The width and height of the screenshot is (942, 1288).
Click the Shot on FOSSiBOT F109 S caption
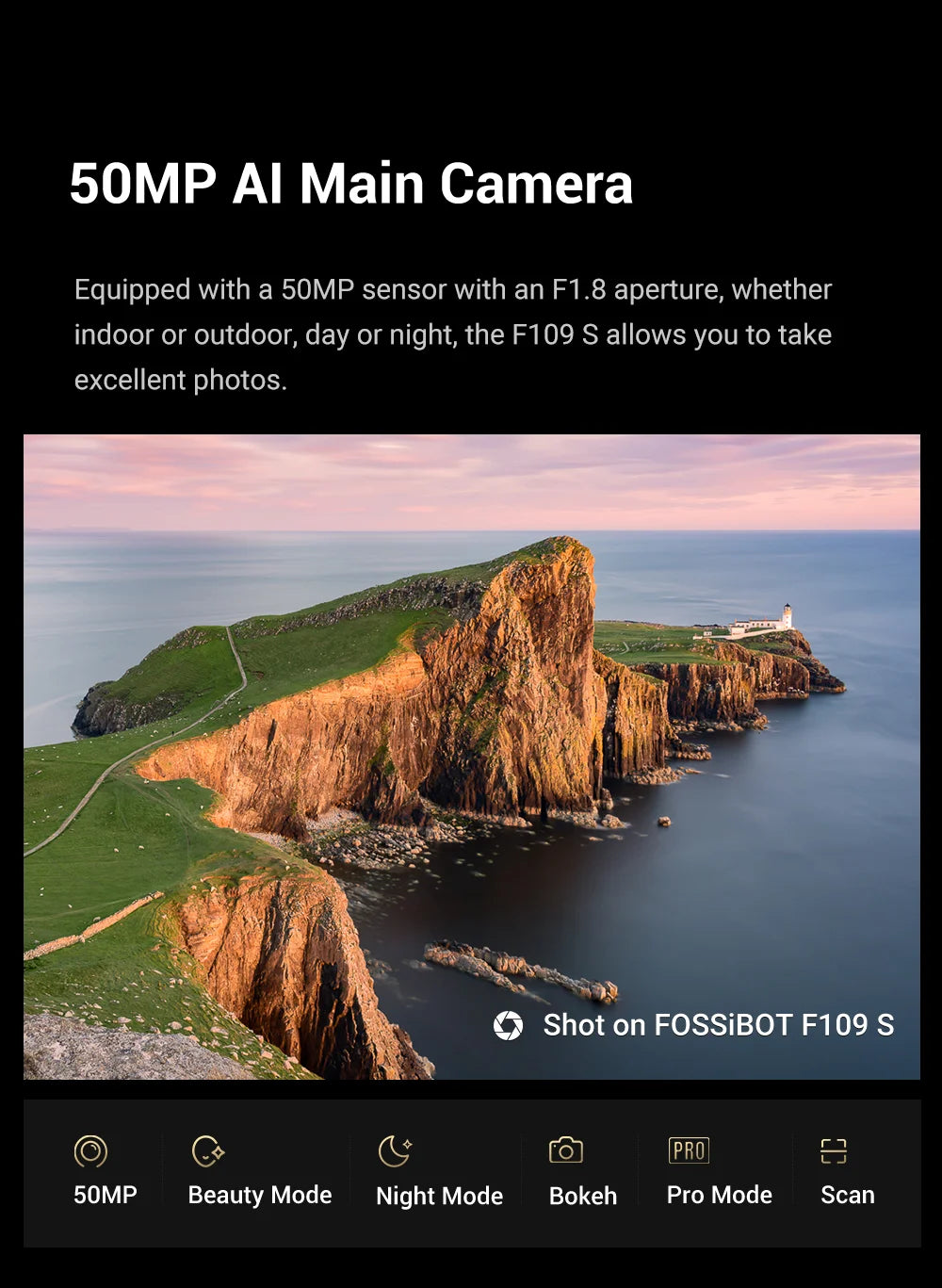click(x=719, y=1025)
